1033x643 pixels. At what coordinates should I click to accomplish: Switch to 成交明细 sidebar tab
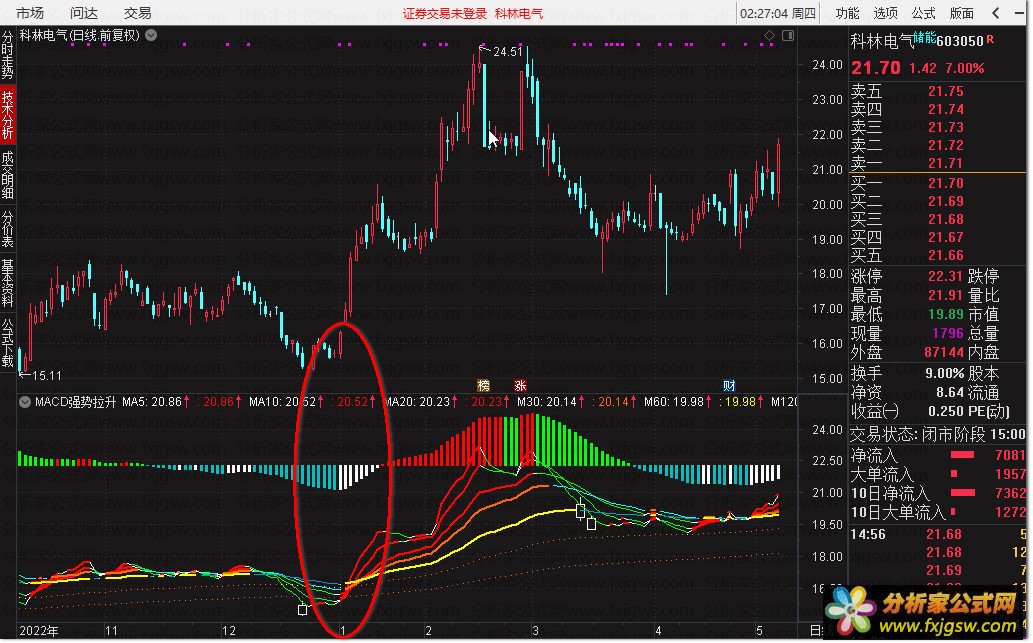(7, 175)
